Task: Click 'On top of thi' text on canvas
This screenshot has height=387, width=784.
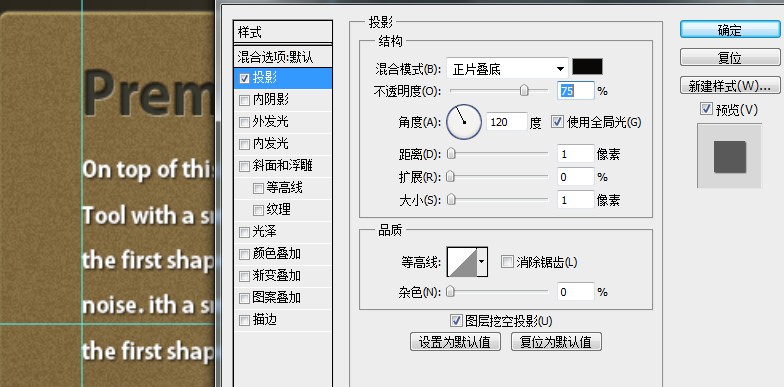Action: 148,170
